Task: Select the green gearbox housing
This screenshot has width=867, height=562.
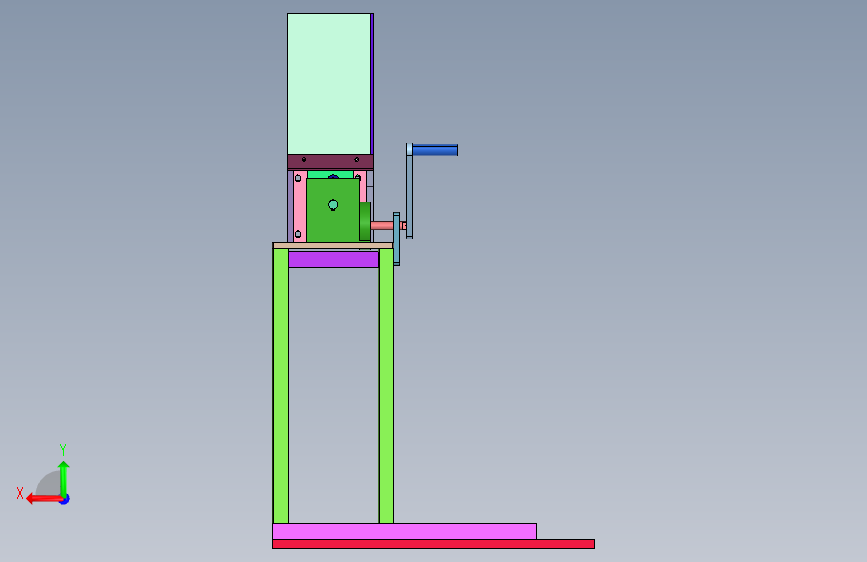Action: coord(333,210)
